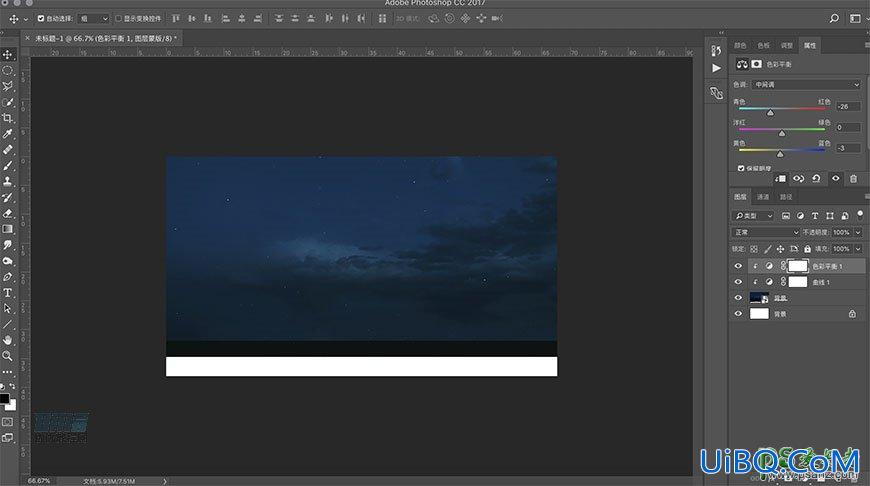Select the Zoom tool
Viewport: 870px width, 486px height.
pyautogui.click(x=8, y=356)
